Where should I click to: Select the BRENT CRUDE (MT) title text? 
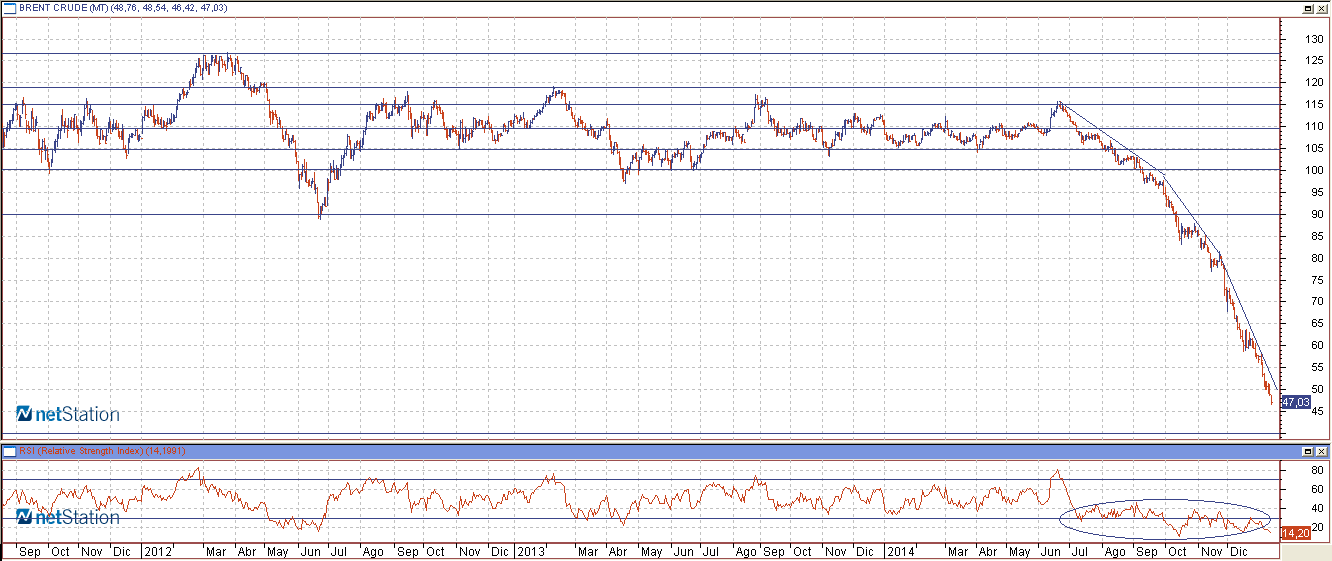click(64, 7)
